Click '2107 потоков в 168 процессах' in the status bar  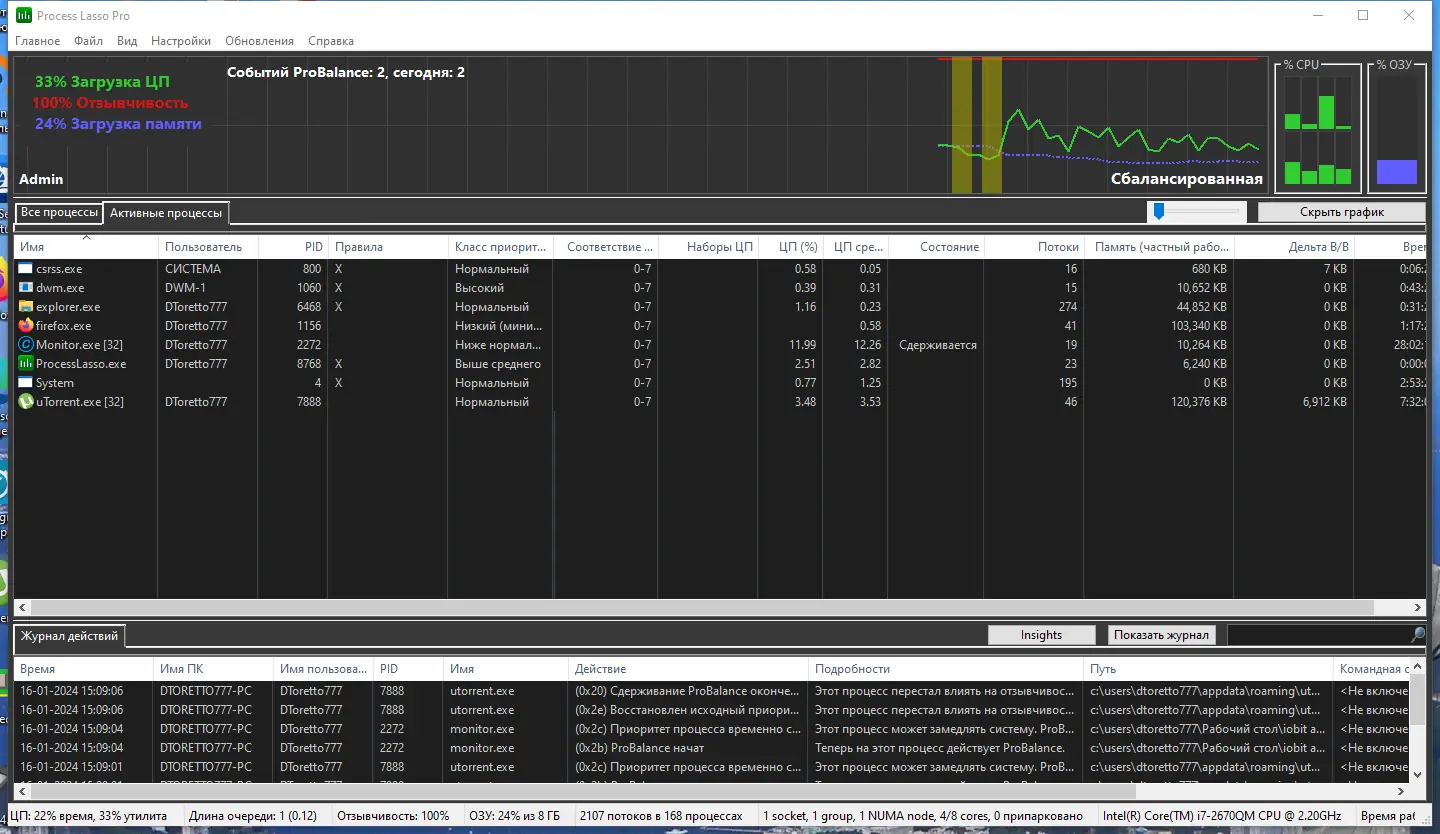click(x=661, y=816)
